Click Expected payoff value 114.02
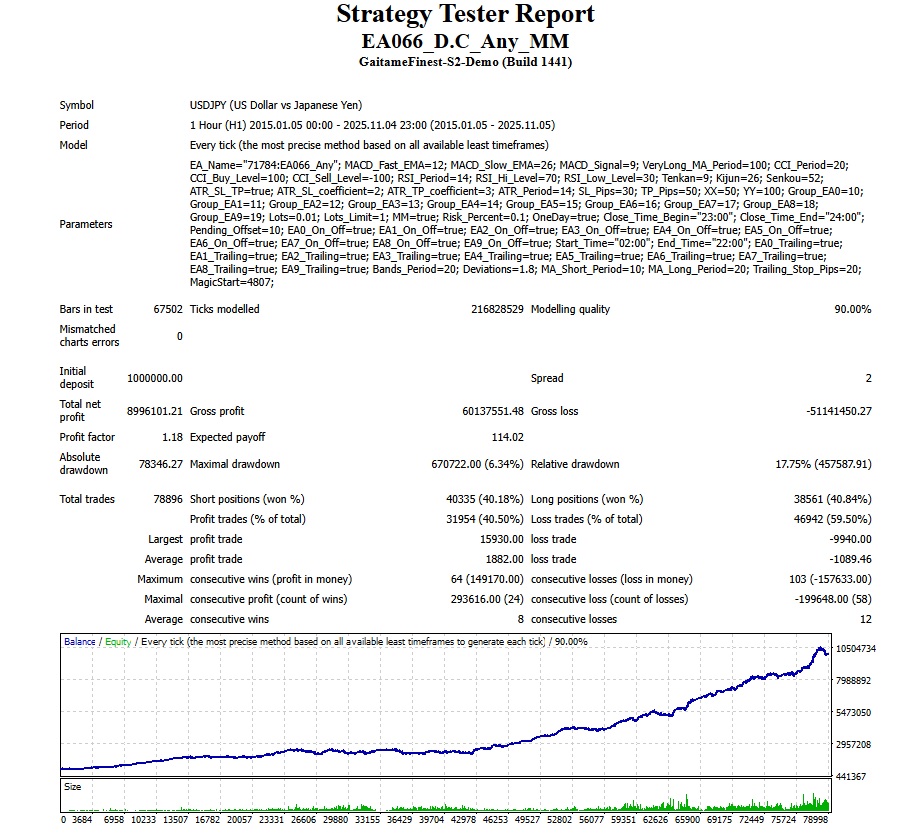 pyautogui.click(x=507, y=437)
